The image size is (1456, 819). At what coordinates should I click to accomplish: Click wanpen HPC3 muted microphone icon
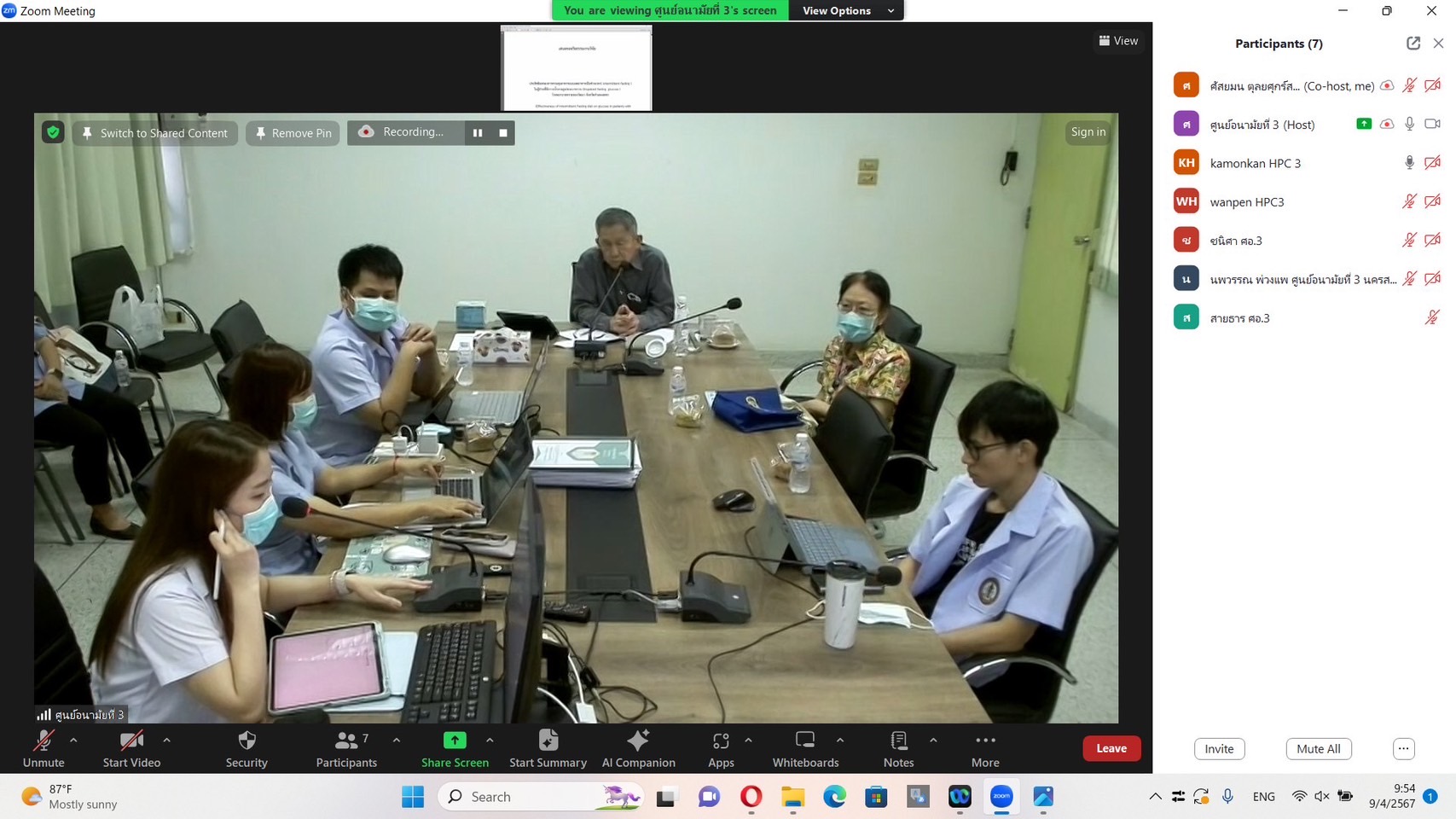1409,201
